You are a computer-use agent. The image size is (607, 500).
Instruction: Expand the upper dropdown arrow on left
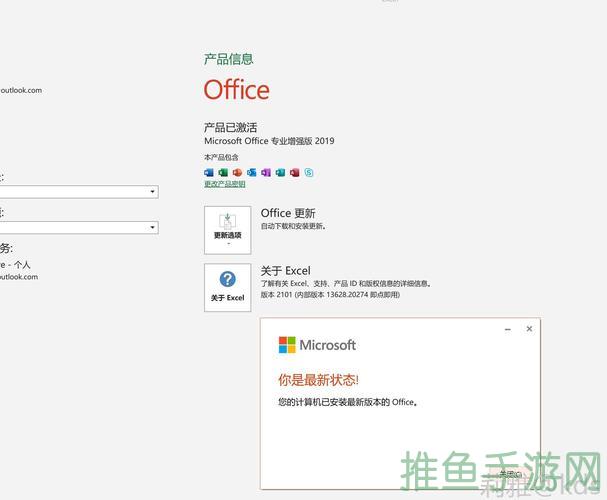pos(153,192)
